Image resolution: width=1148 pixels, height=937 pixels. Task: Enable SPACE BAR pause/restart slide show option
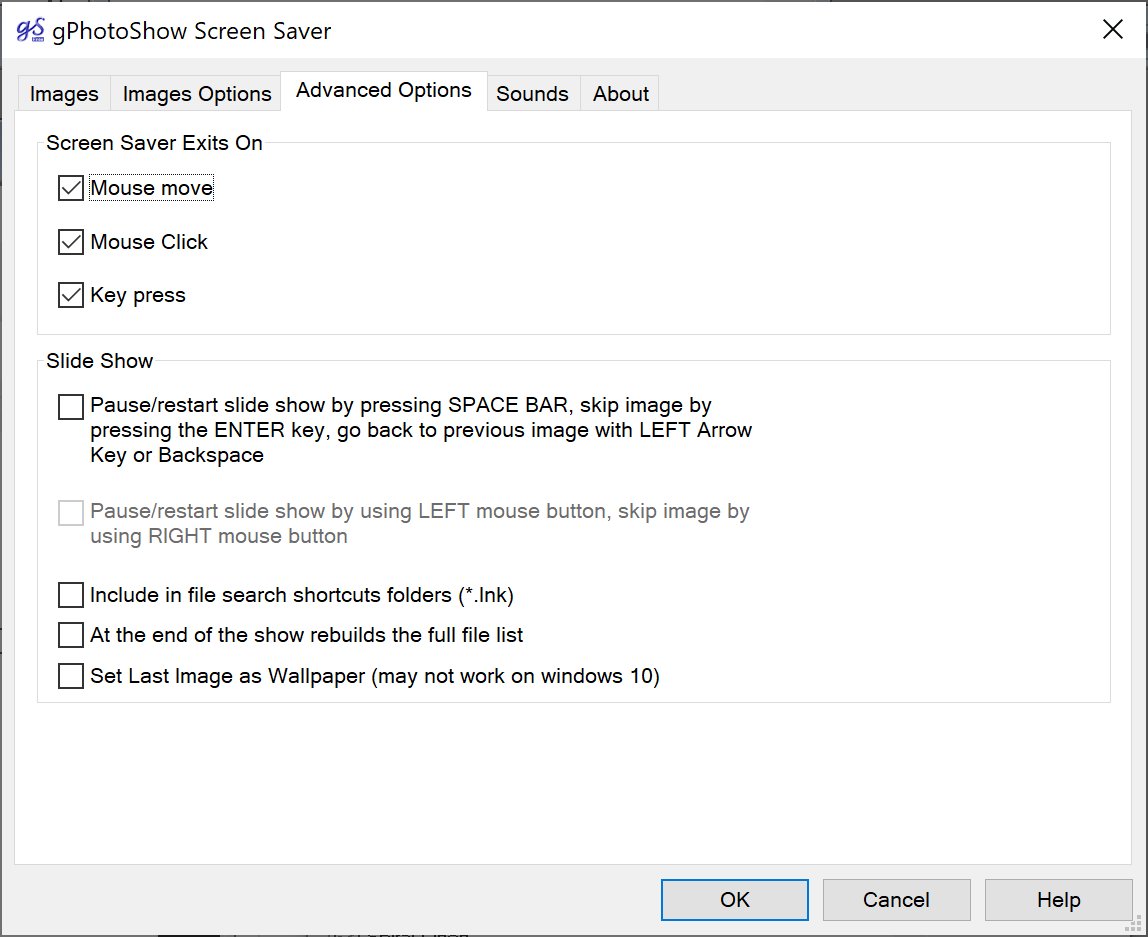click(71, 406)
